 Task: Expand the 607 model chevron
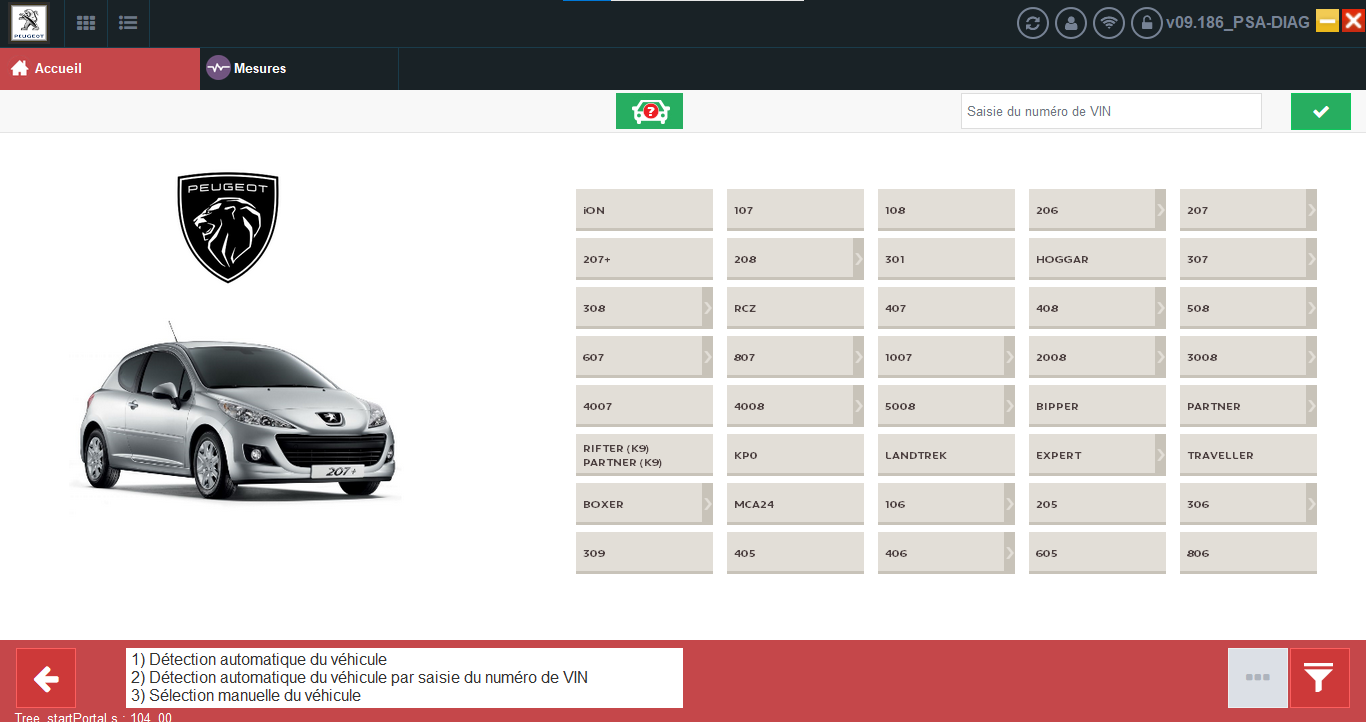(x=707, y=357)
